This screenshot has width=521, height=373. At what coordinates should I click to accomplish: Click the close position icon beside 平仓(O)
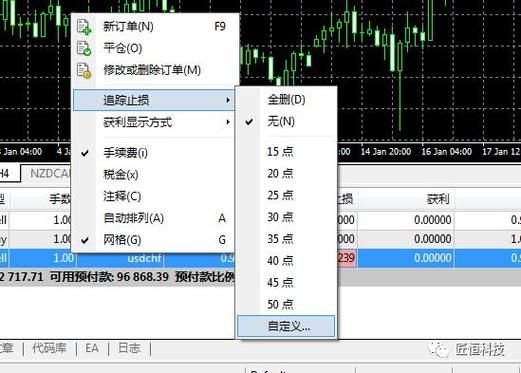point(84,48)
